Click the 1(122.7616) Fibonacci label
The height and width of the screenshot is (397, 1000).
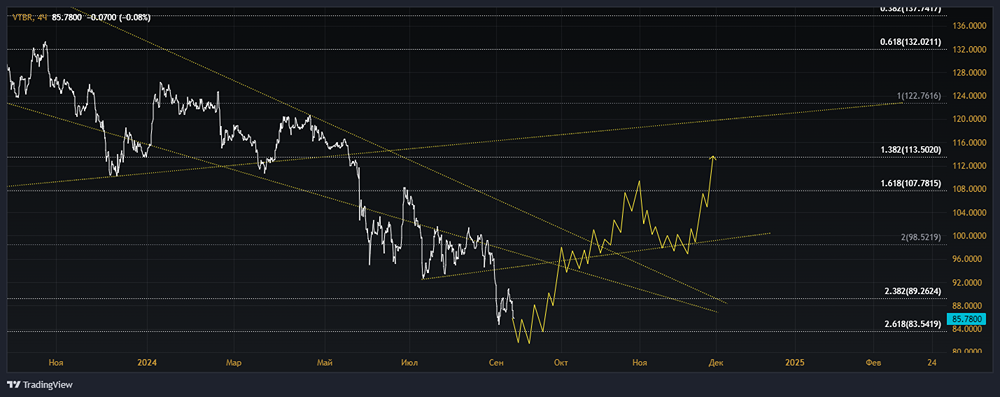pos(918,96)
